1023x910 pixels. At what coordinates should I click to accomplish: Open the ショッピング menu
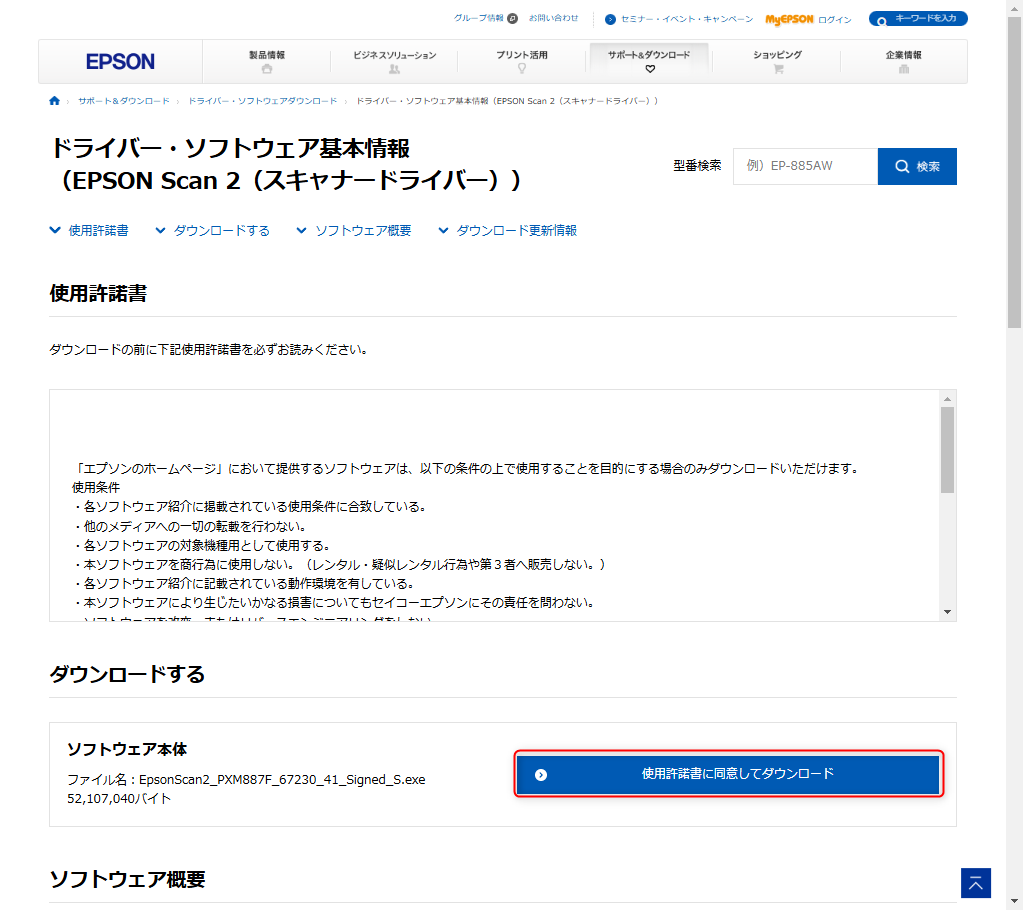777,61
